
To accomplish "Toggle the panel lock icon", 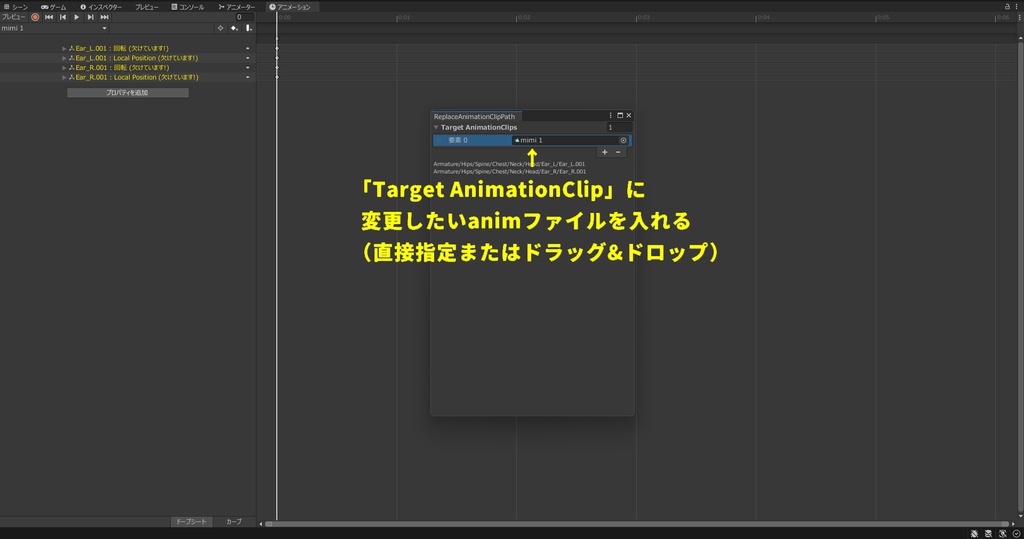I will point(1006,7).
